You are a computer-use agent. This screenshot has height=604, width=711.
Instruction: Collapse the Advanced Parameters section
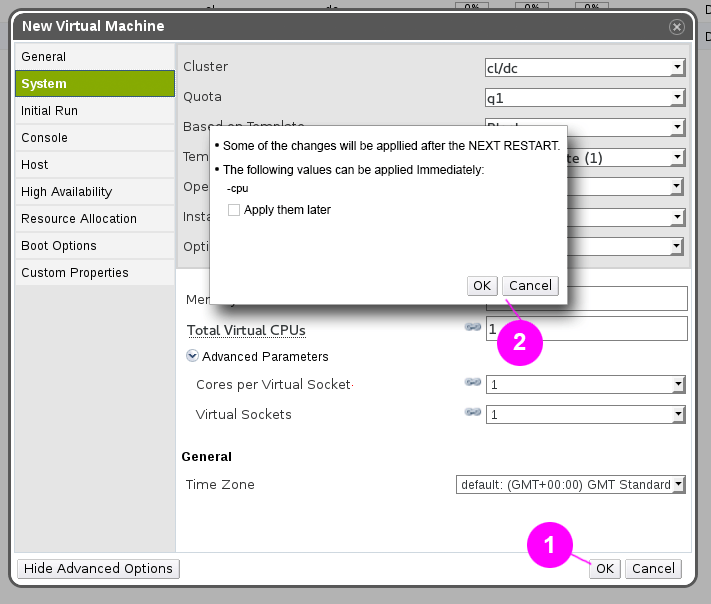[x=192, y=356]
